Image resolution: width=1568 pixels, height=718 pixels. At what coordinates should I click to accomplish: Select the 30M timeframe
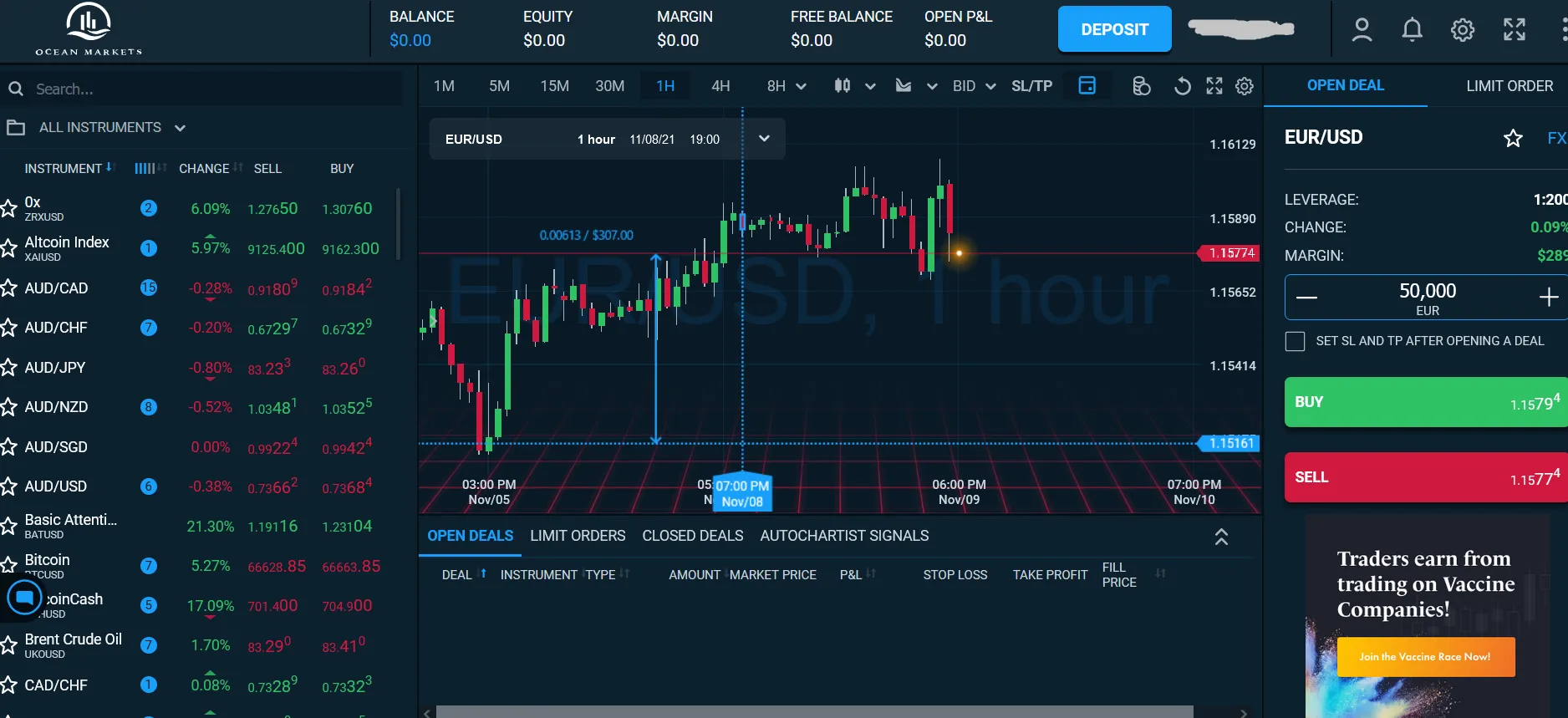[609, 86]
